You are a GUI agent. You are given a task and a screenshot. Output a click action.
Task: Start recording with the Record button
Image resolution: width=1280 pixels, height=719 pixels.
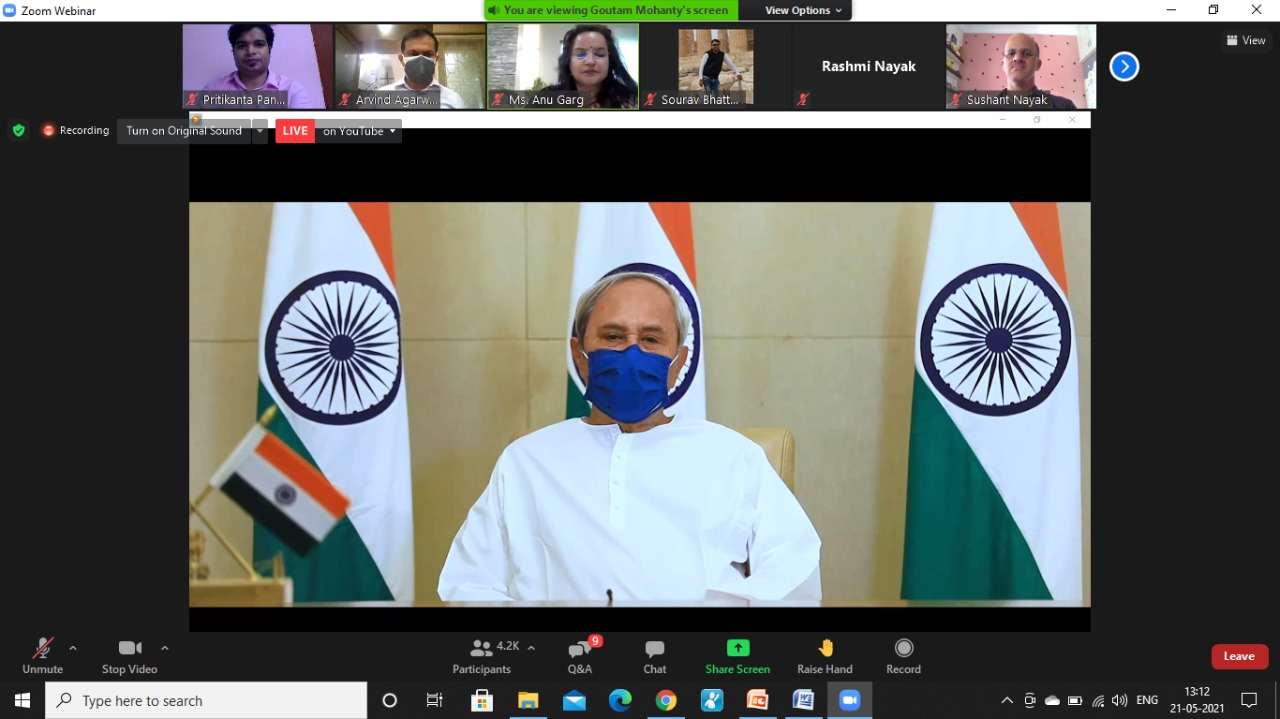coord(904,656)
